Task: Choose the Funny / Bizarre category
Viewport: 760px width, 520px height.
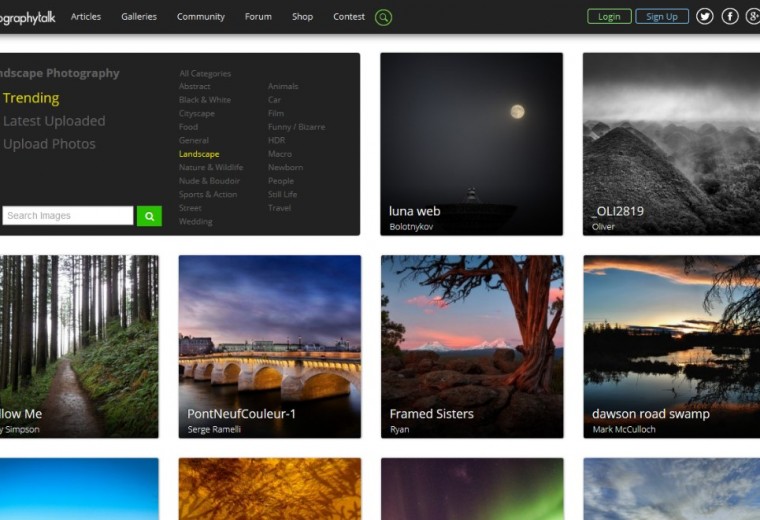Action: click(297, 127)
